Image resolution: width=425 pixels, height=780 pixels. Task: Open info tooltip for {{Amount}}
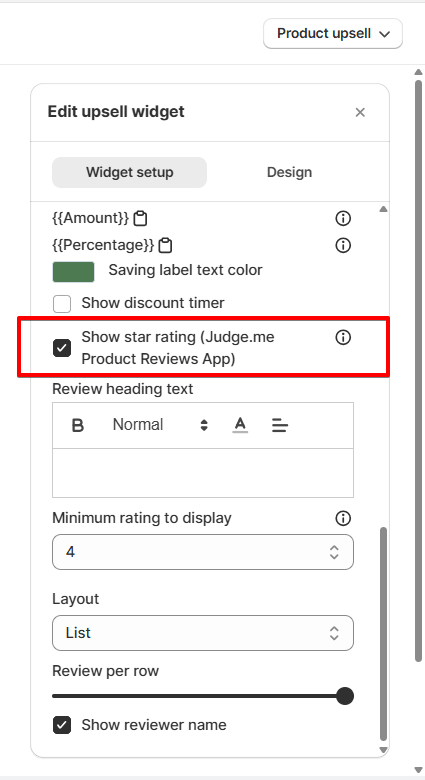pos(343,218)
